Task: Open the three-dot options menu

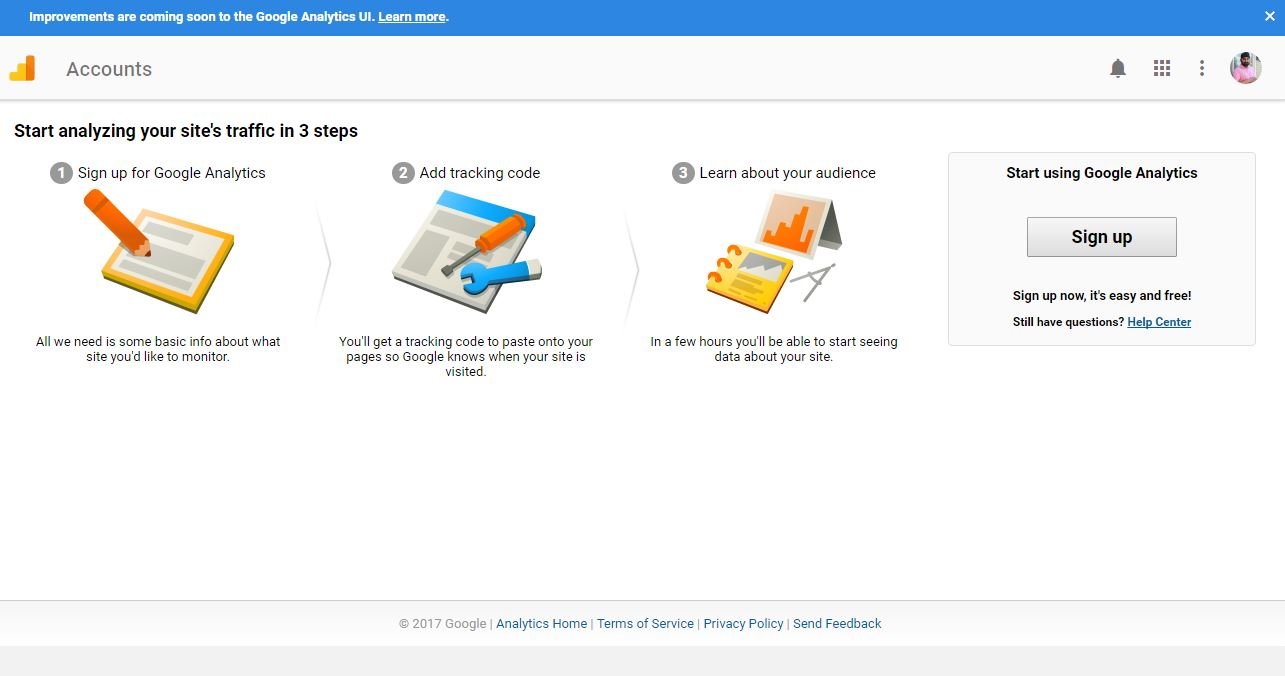Action: tap(1202, 68)
